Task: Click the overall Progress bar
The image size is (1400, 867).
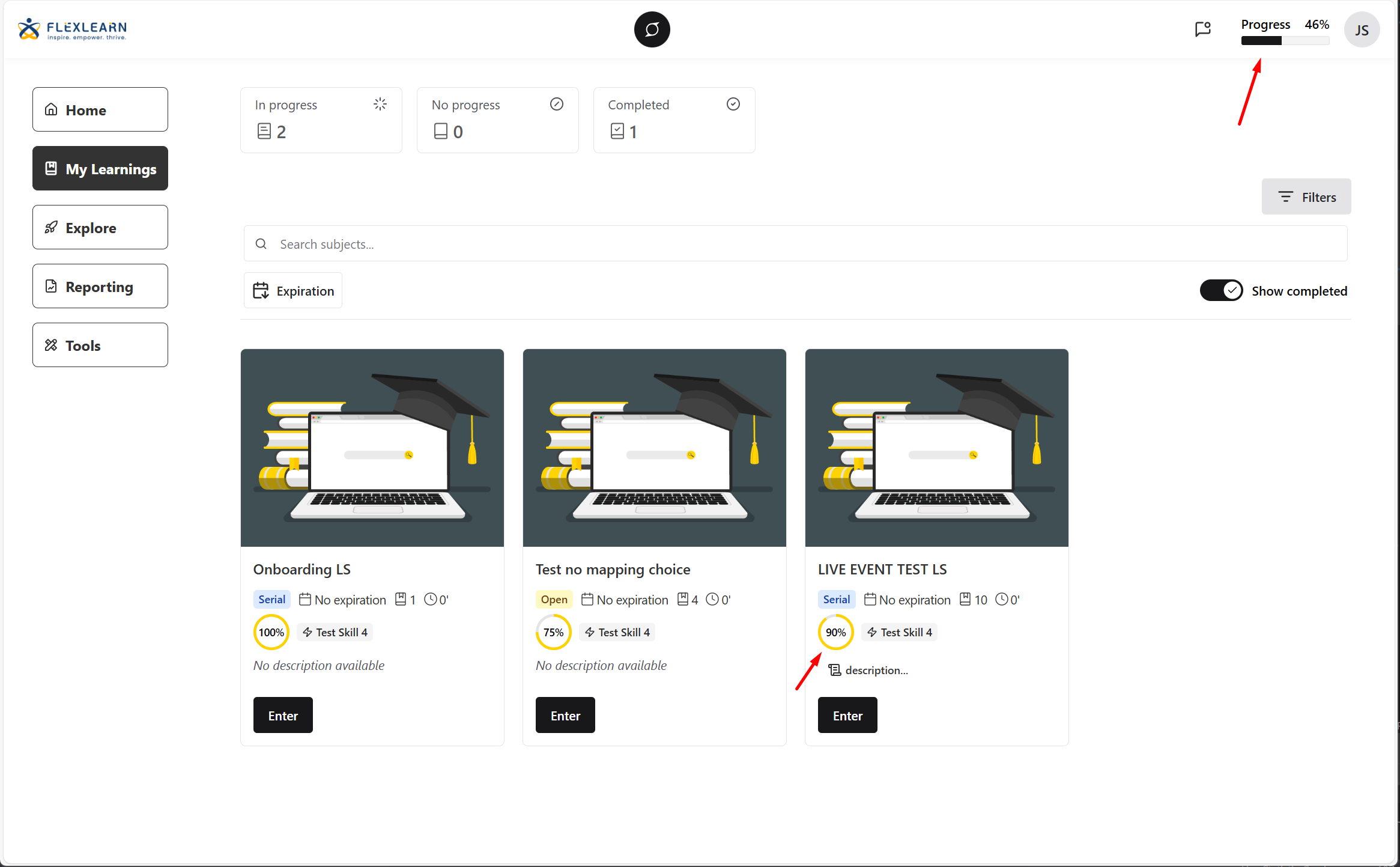Action: click(1285, 41)
